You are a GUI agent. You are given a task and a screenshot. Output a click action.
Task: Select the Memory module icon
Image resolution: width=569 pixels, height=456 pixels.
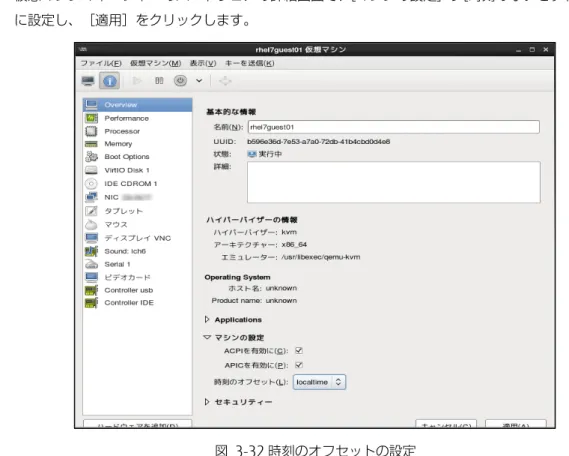(x=91, y=144)
